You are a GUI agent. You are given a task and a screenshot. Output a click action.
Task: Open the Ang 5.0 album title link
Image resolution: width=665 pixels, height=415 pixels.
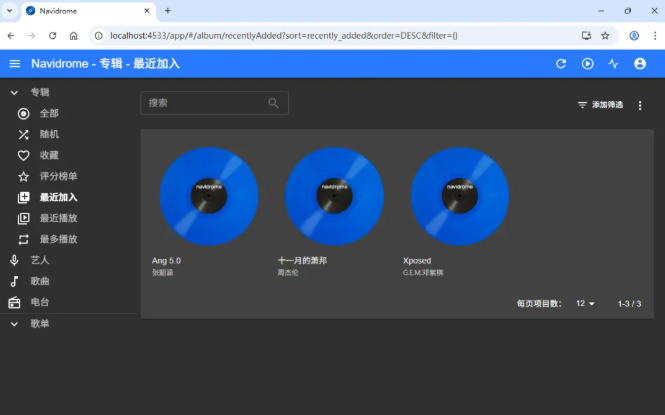pos(166,261)
